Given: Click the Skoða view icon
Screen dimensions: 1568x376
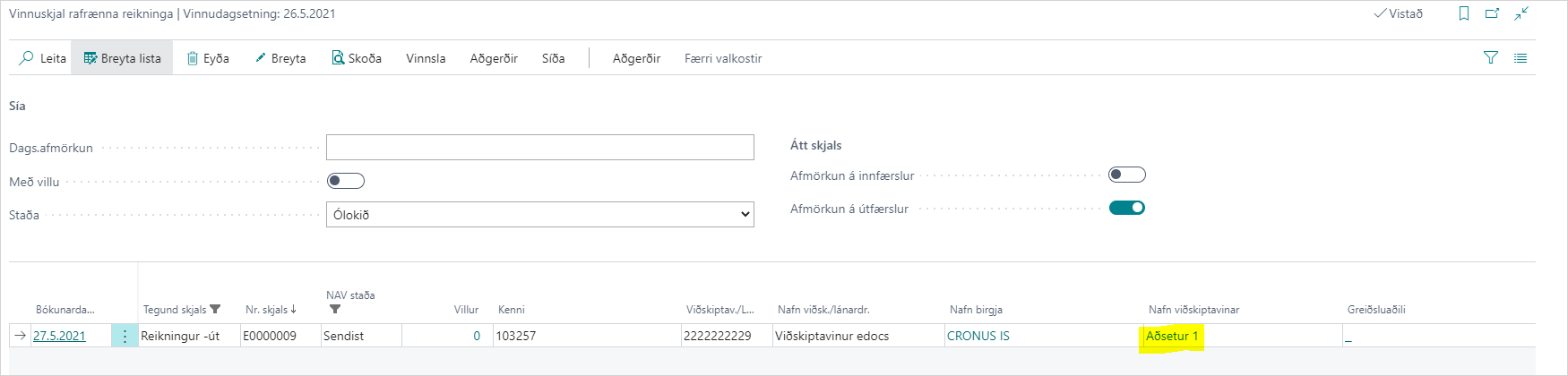Looking at the screenshot, I should [x=338, y=58].
